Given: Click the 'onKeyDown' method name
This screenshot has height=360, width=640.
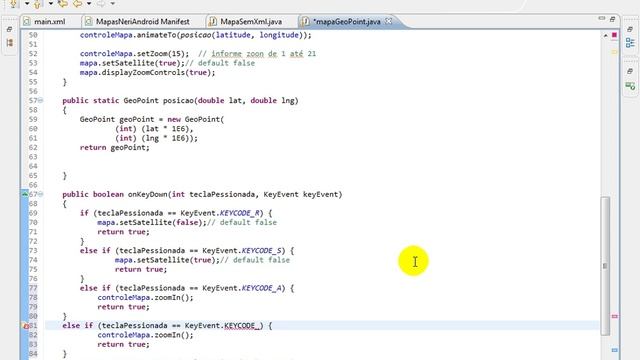Looking at the screenshot, I should tap(148, 194).
